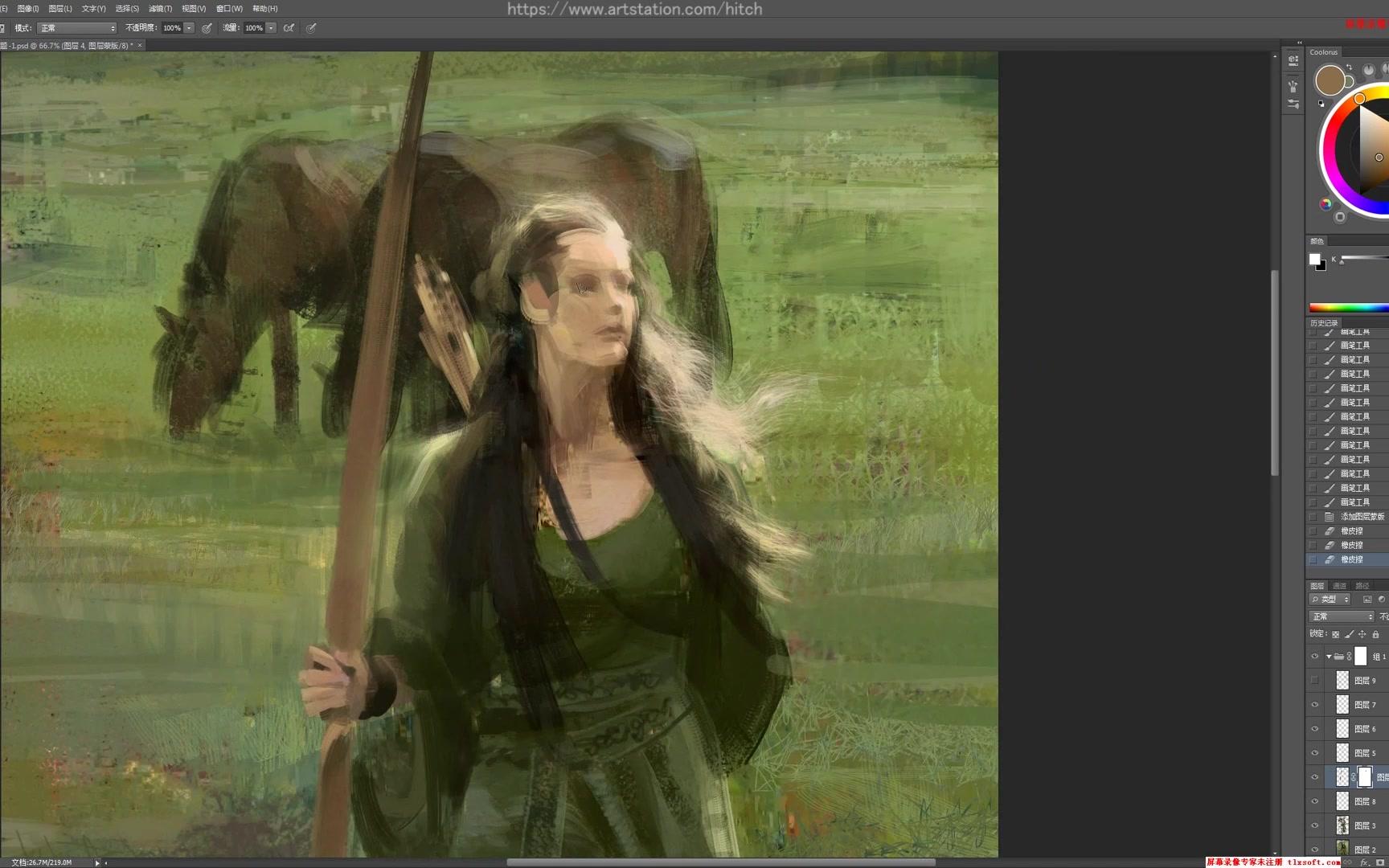1389x868 pixels.
Task: Hide the selected masked layer
Action: pos(1315,777)
